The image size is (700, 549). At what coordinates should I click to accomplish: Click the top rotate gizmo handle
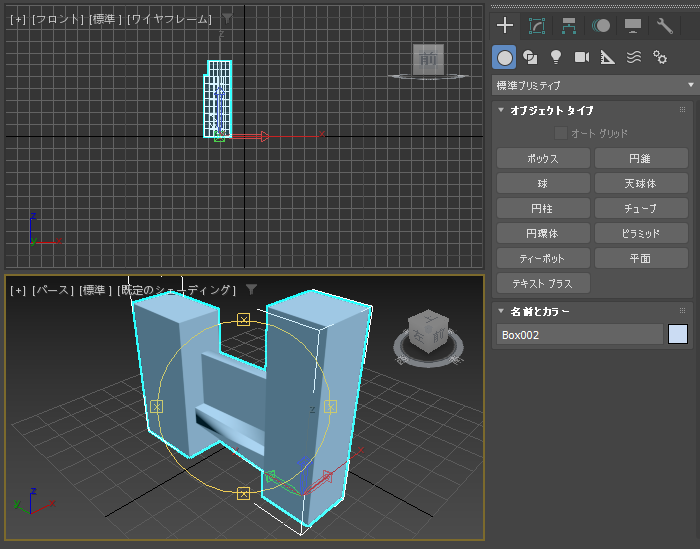tap(243, 320)
